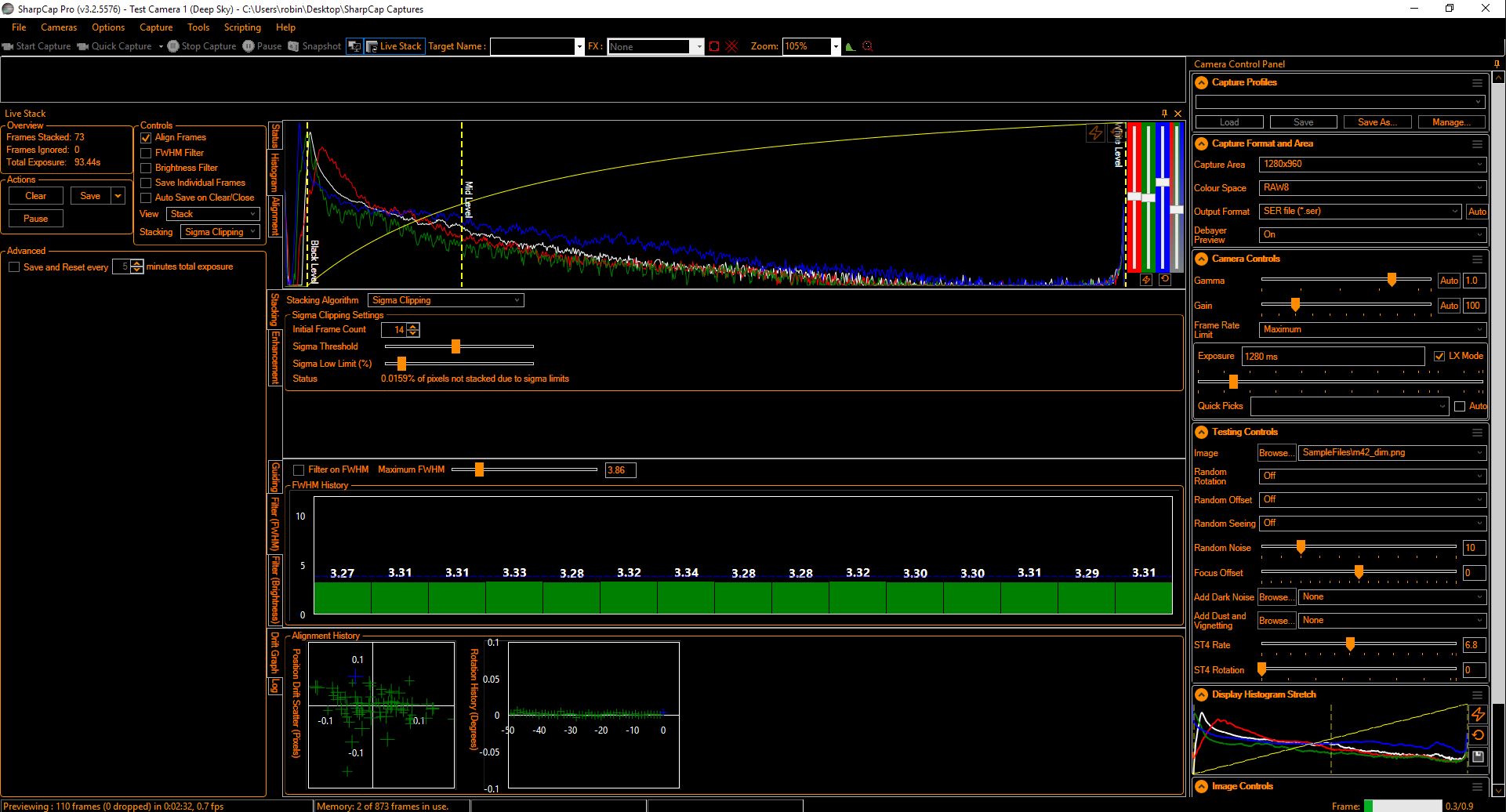This screenshot has width=1506, height=812.
Task: Click the Gain slider handle
Action: [x=1295, y=304]
